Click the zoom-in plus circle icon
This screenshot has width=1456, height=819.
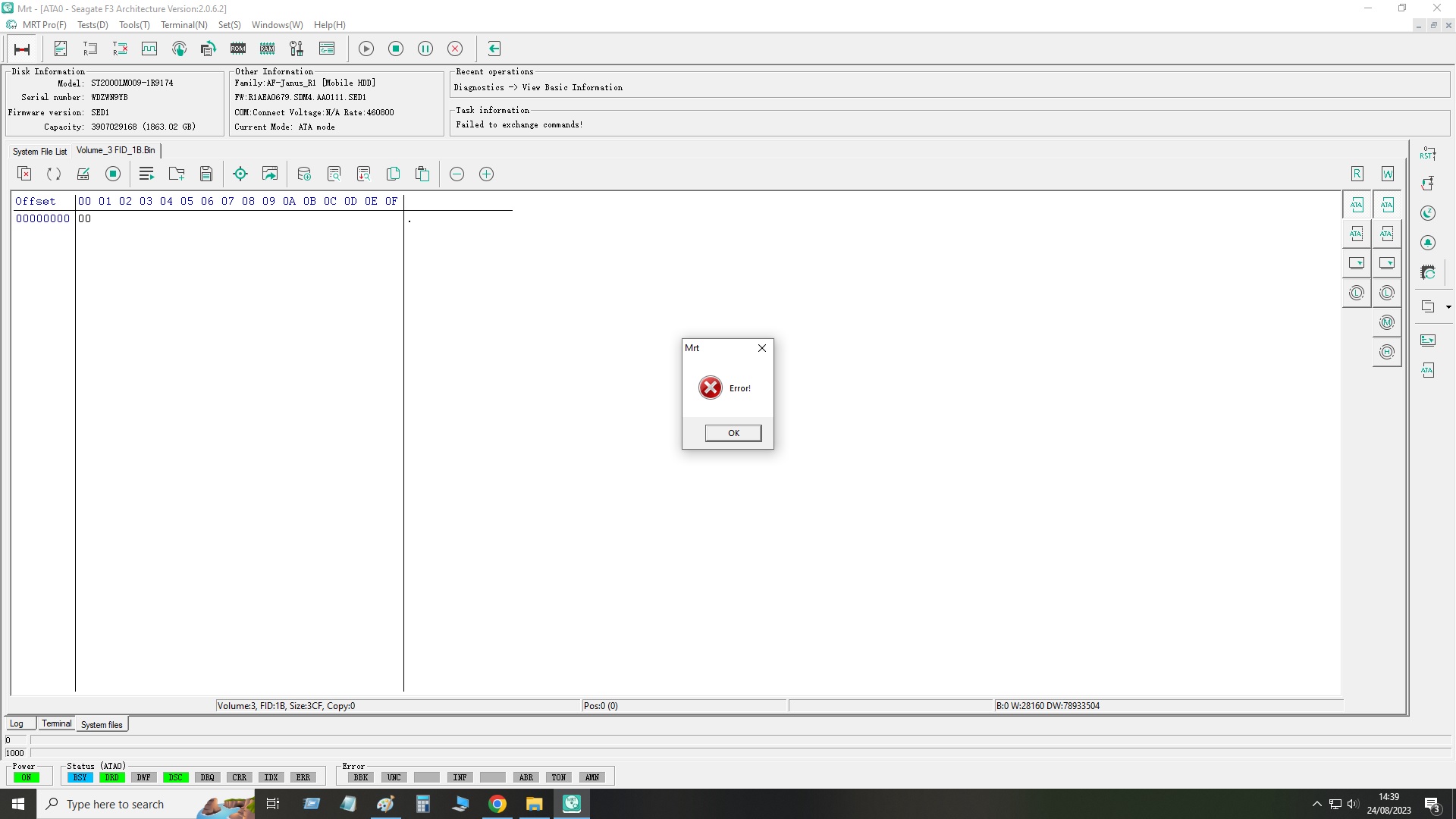pyautogui.click(x=486, y=174)
